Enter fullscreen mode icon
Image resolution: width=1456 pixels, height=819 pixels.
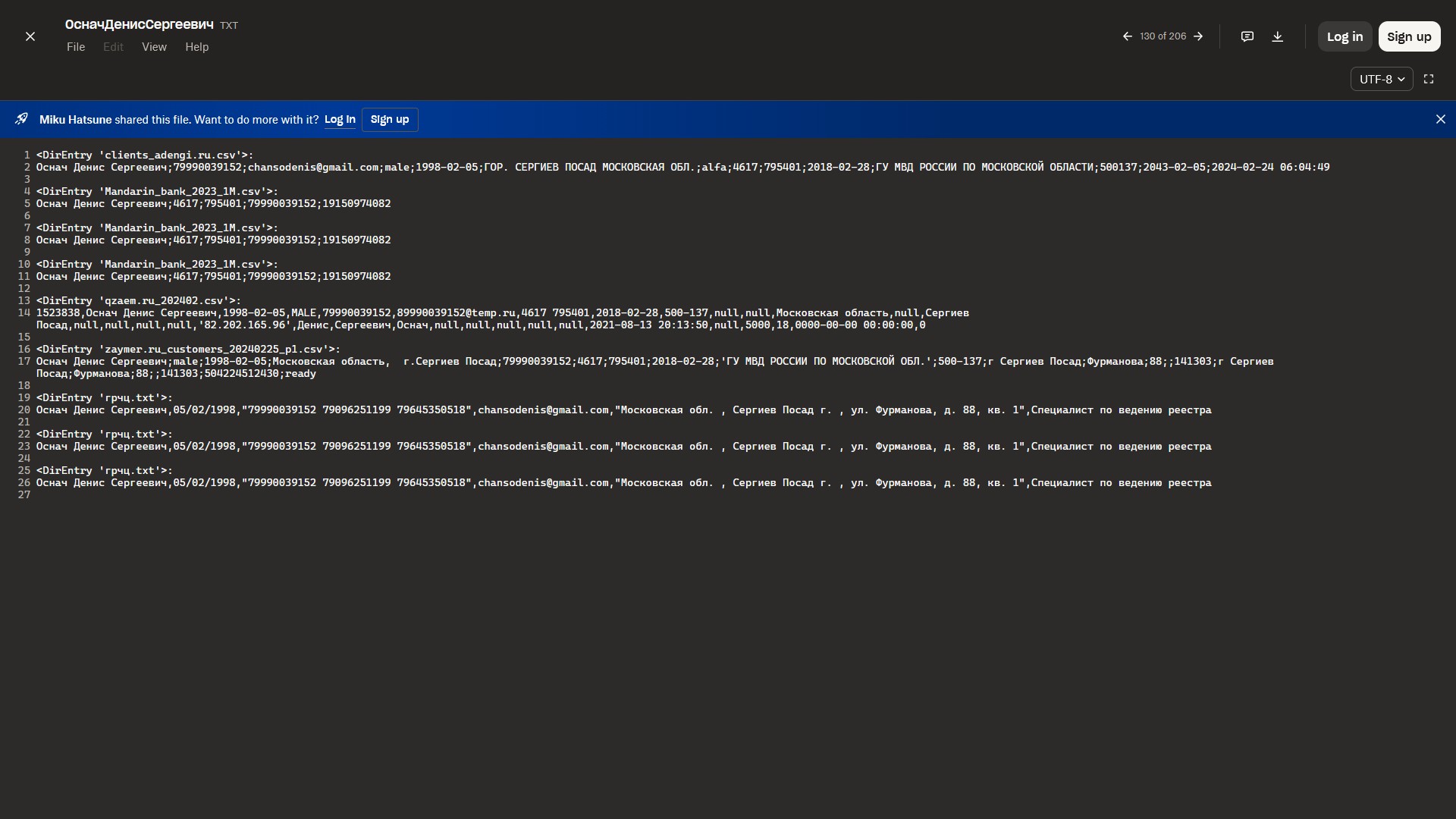click(x=1429, y=79)
